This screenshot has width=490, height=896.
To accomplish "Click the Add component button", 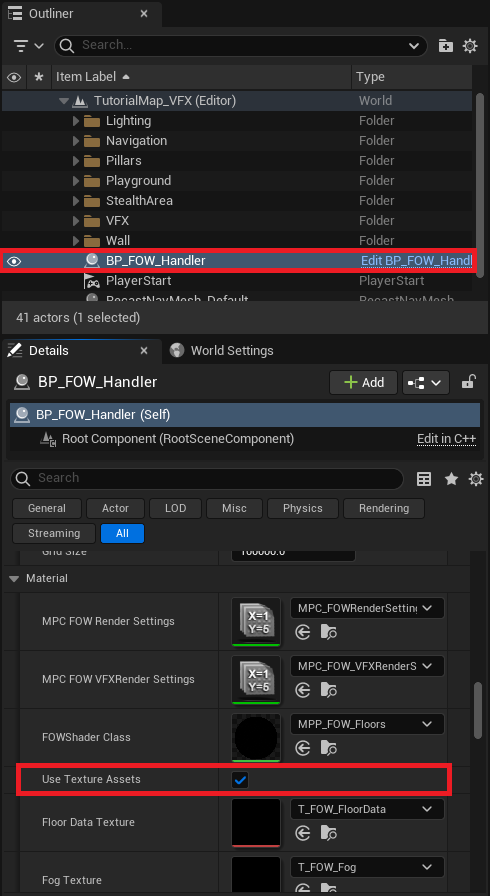I will pos(363,382).
